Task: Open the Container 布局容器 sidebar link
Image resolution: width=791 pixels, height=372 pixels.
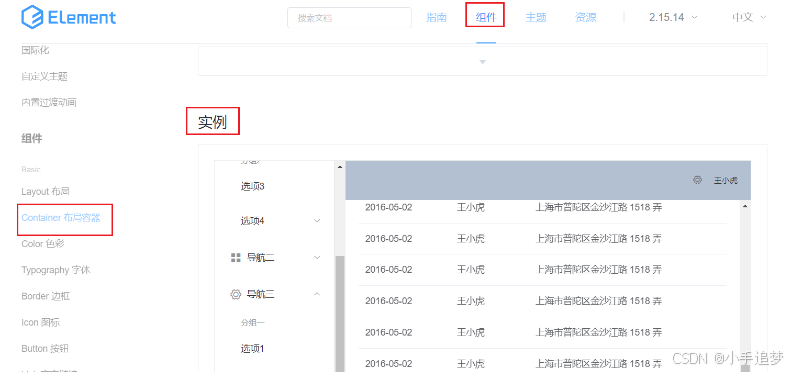Action: tap(61, 218)
